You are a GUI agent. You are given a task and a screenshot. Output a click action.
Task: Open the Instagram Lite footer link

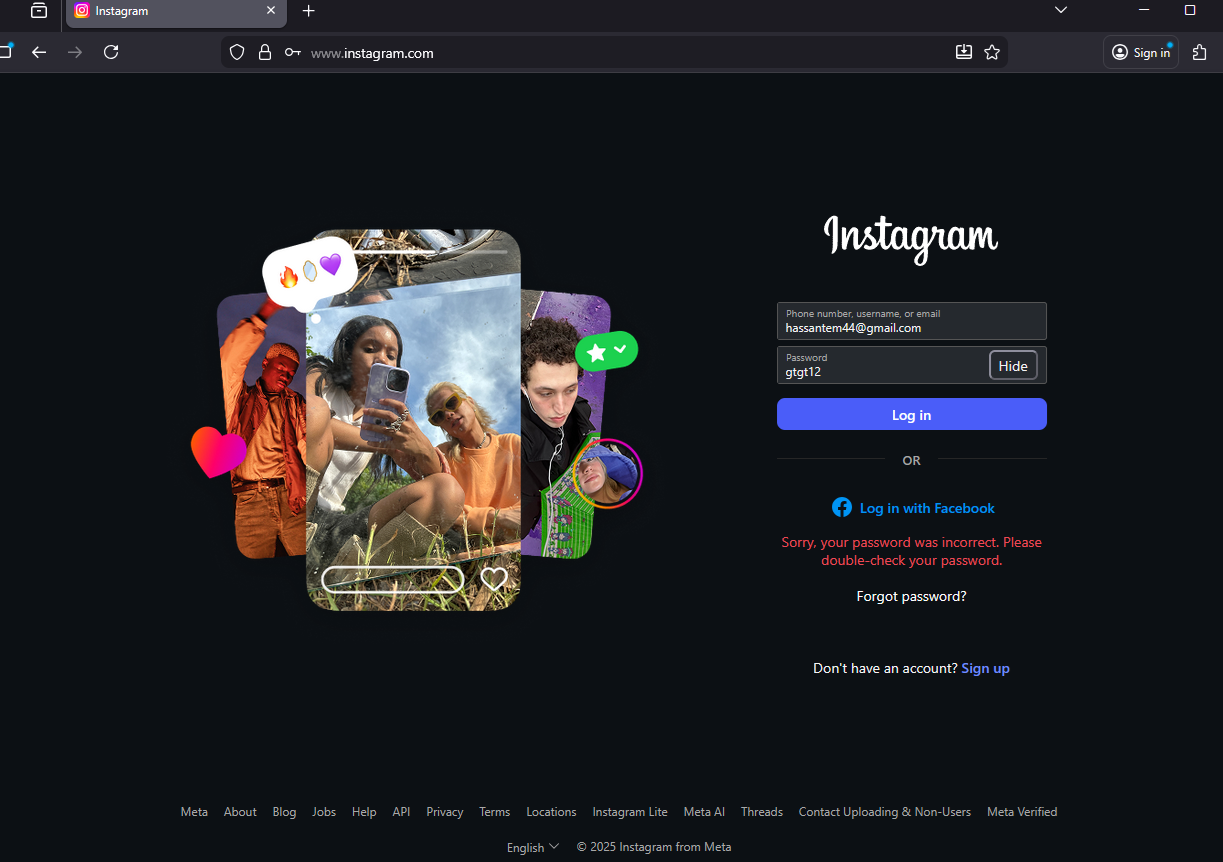pos(630,812)
